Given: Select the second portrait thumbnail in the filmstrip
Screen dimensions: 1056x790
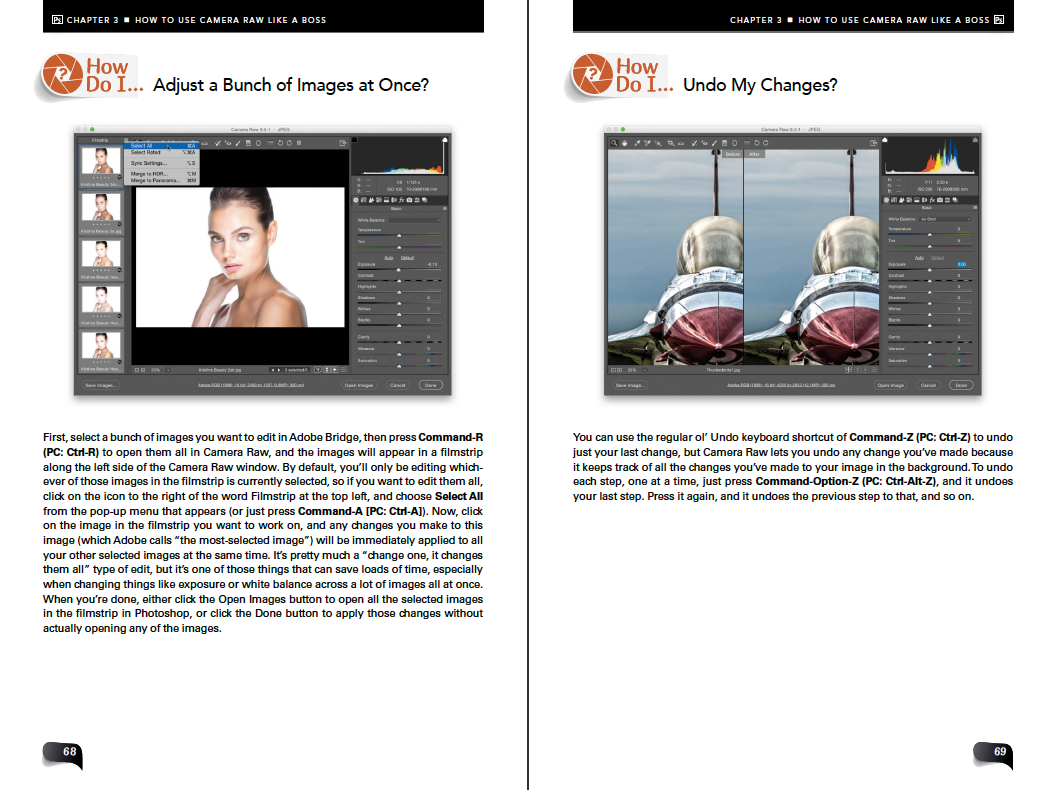Looking at the screenshot, I should [101, 208].
